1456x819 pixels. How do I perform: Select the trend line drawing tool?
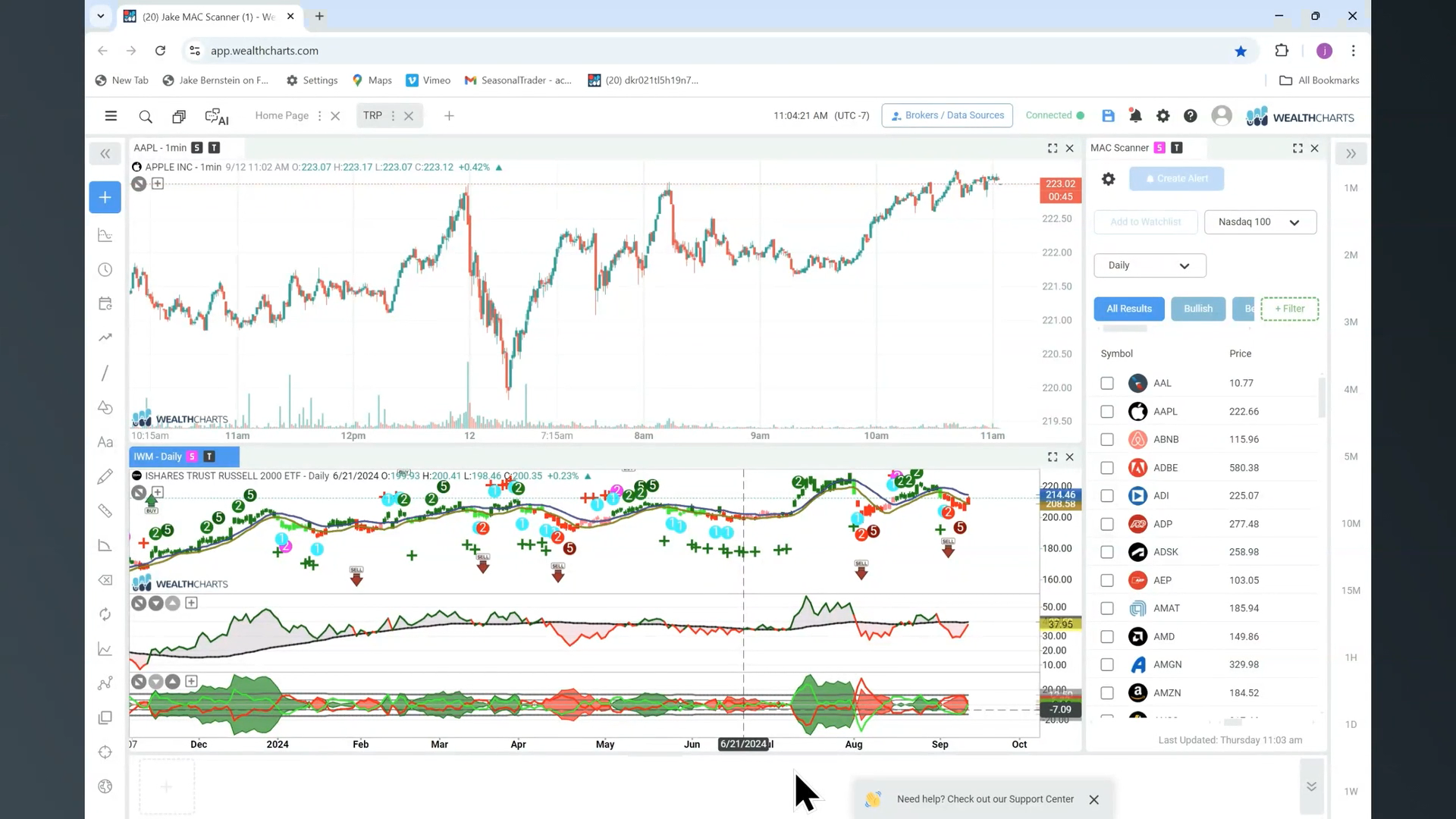click(105, 373)
